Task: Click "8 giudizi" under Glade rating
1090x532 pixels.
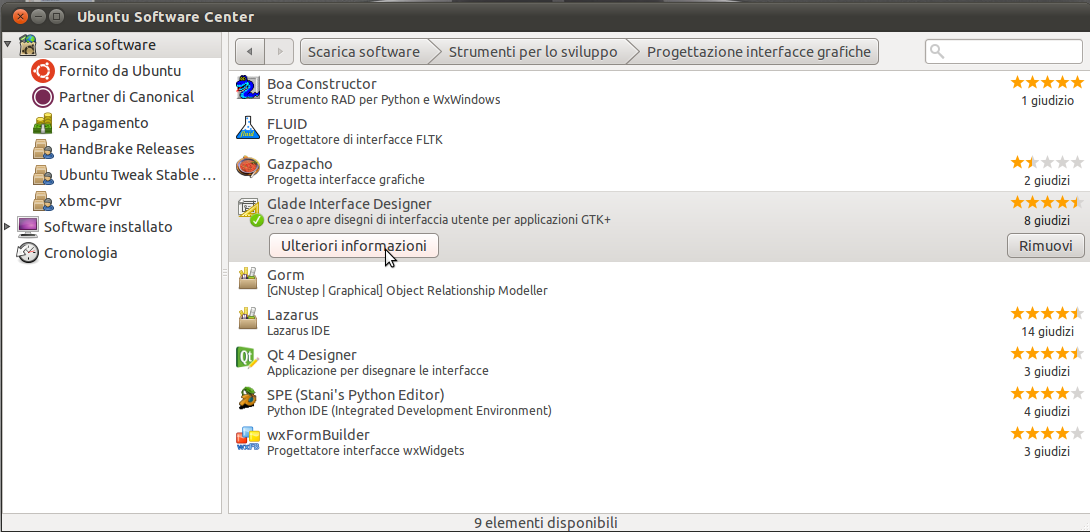Action: coord(1047,221)
